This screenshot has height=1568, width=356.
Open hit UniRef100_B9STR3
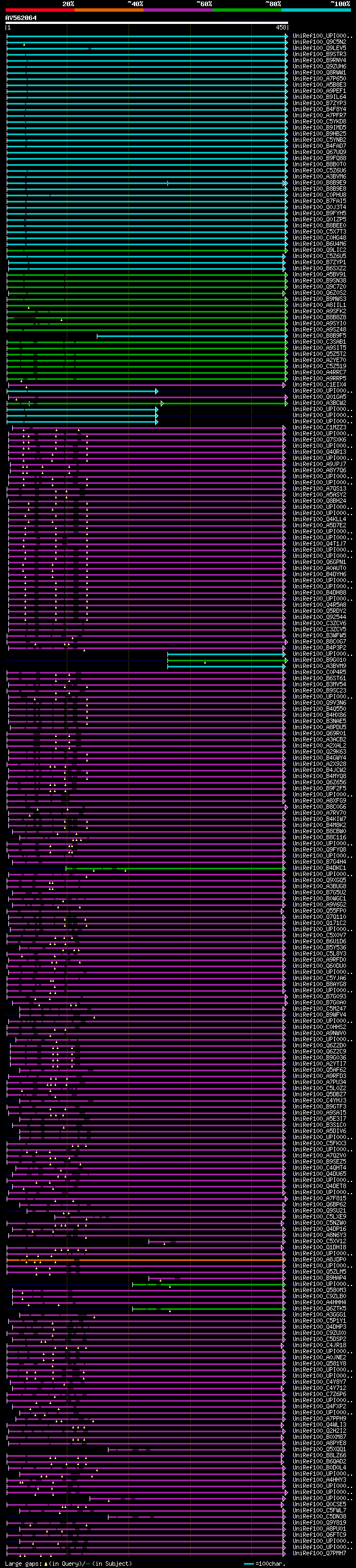pyautogui.click(x=319, y=54)
